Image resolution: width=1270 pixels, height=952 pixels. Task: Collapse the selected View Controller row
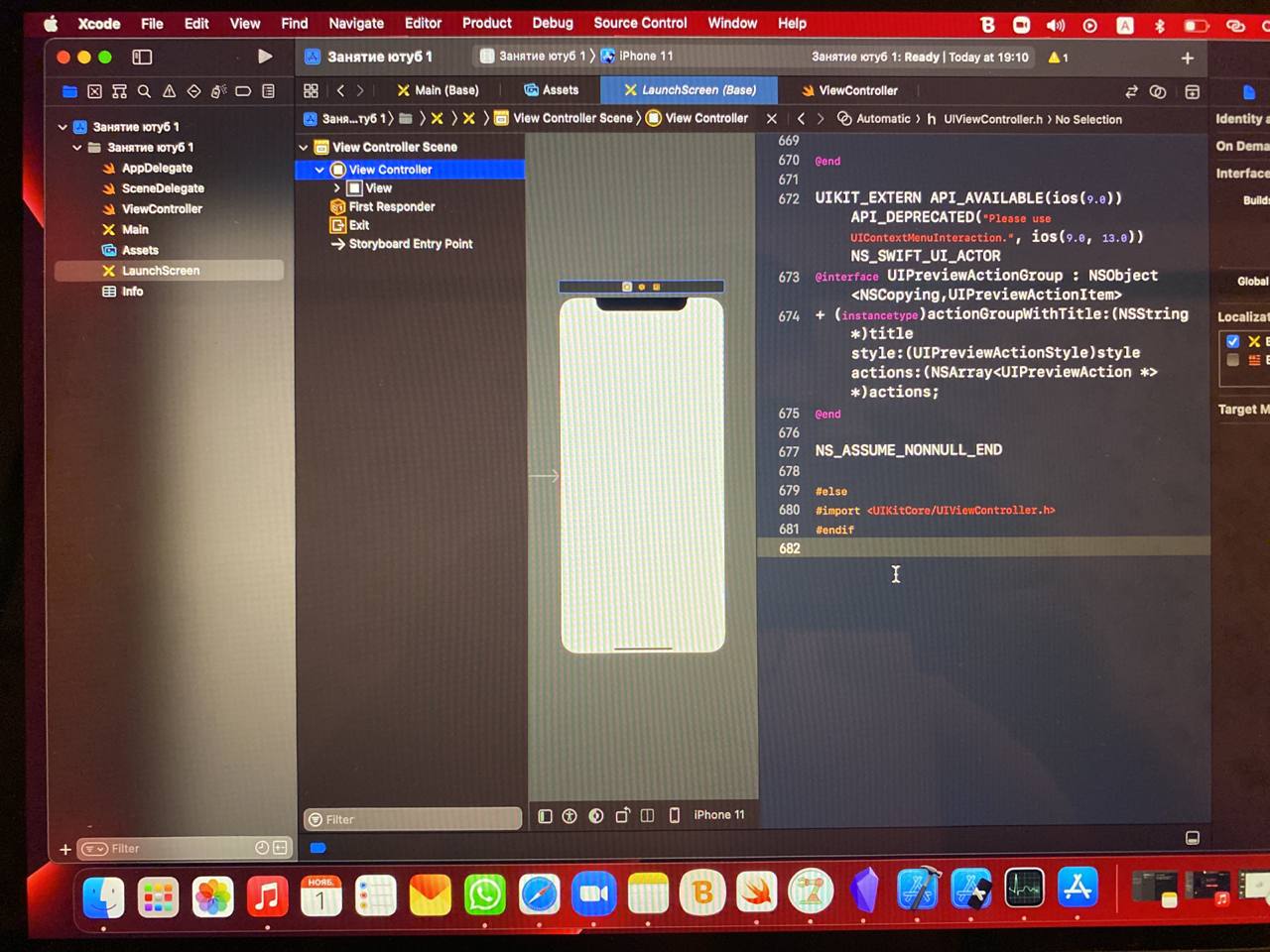tap(319, 170)
